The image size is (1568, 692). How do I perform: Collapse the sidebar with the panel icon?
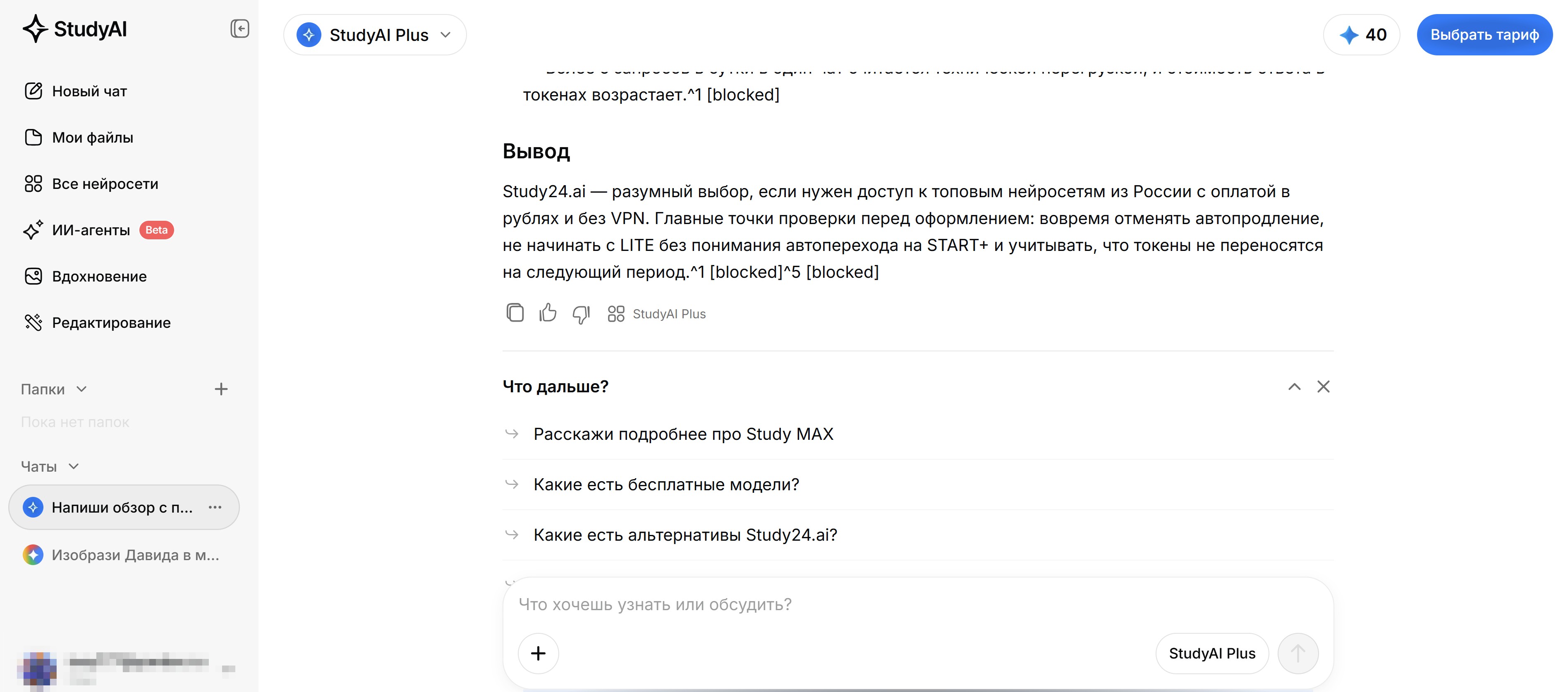(240, 29)
